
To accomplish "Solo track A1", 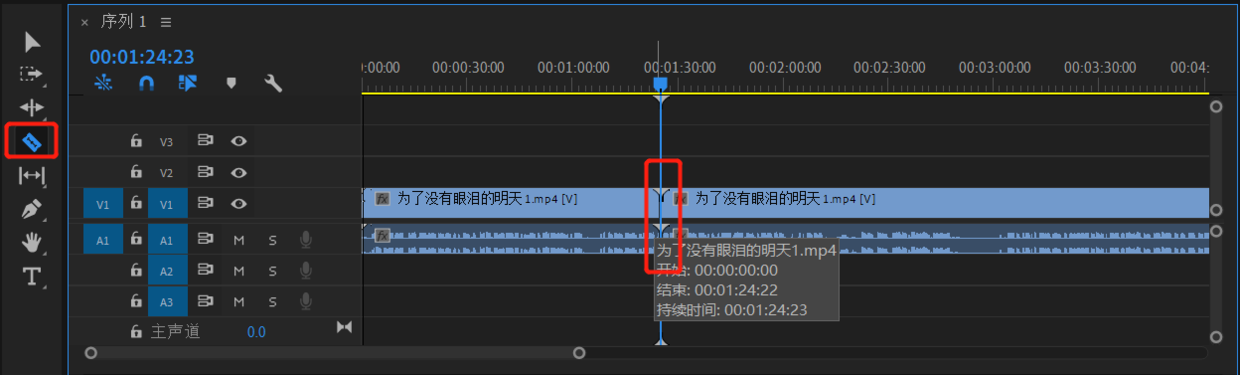I will pos(272,240).
